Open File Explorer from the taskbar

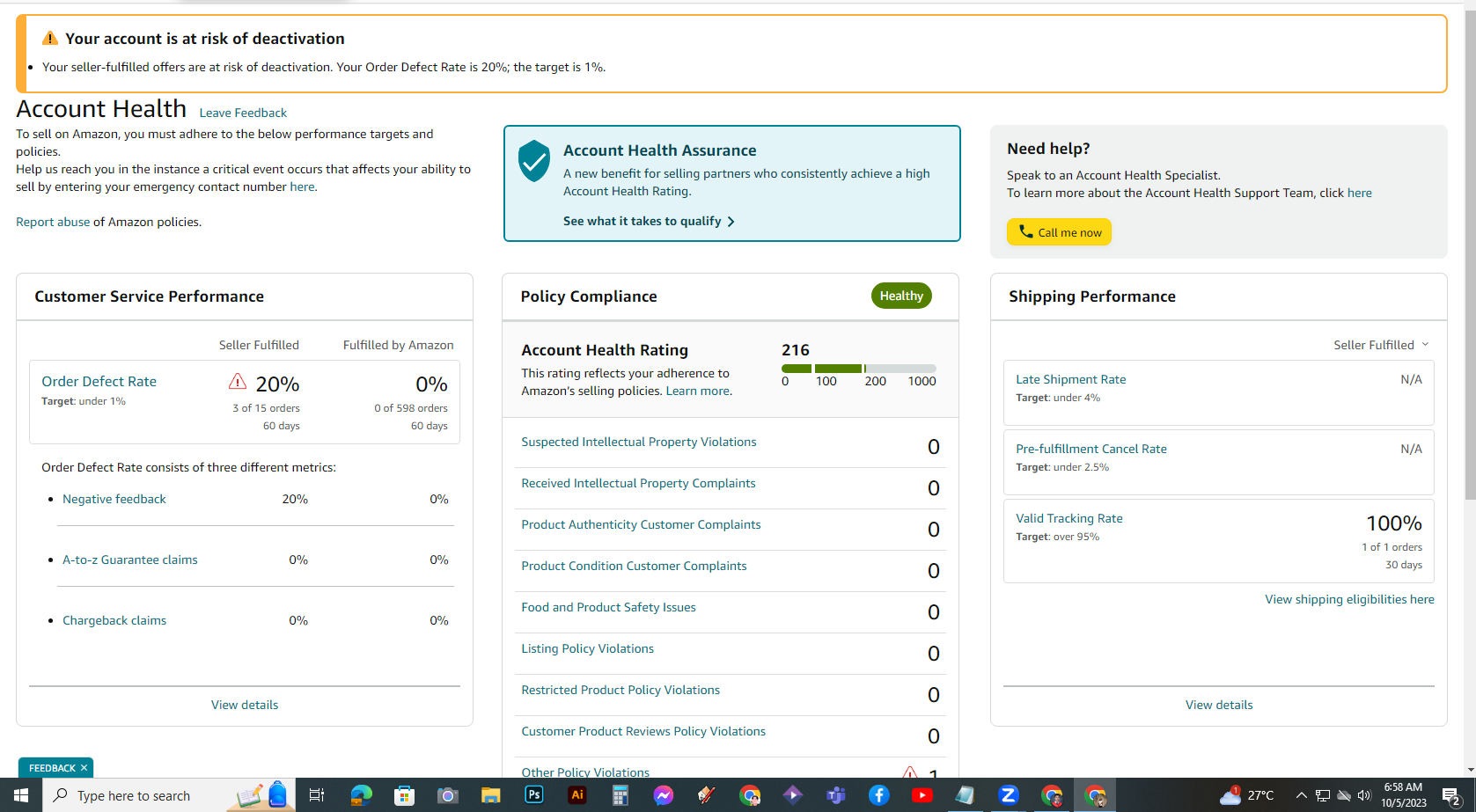tap(490, 795)
